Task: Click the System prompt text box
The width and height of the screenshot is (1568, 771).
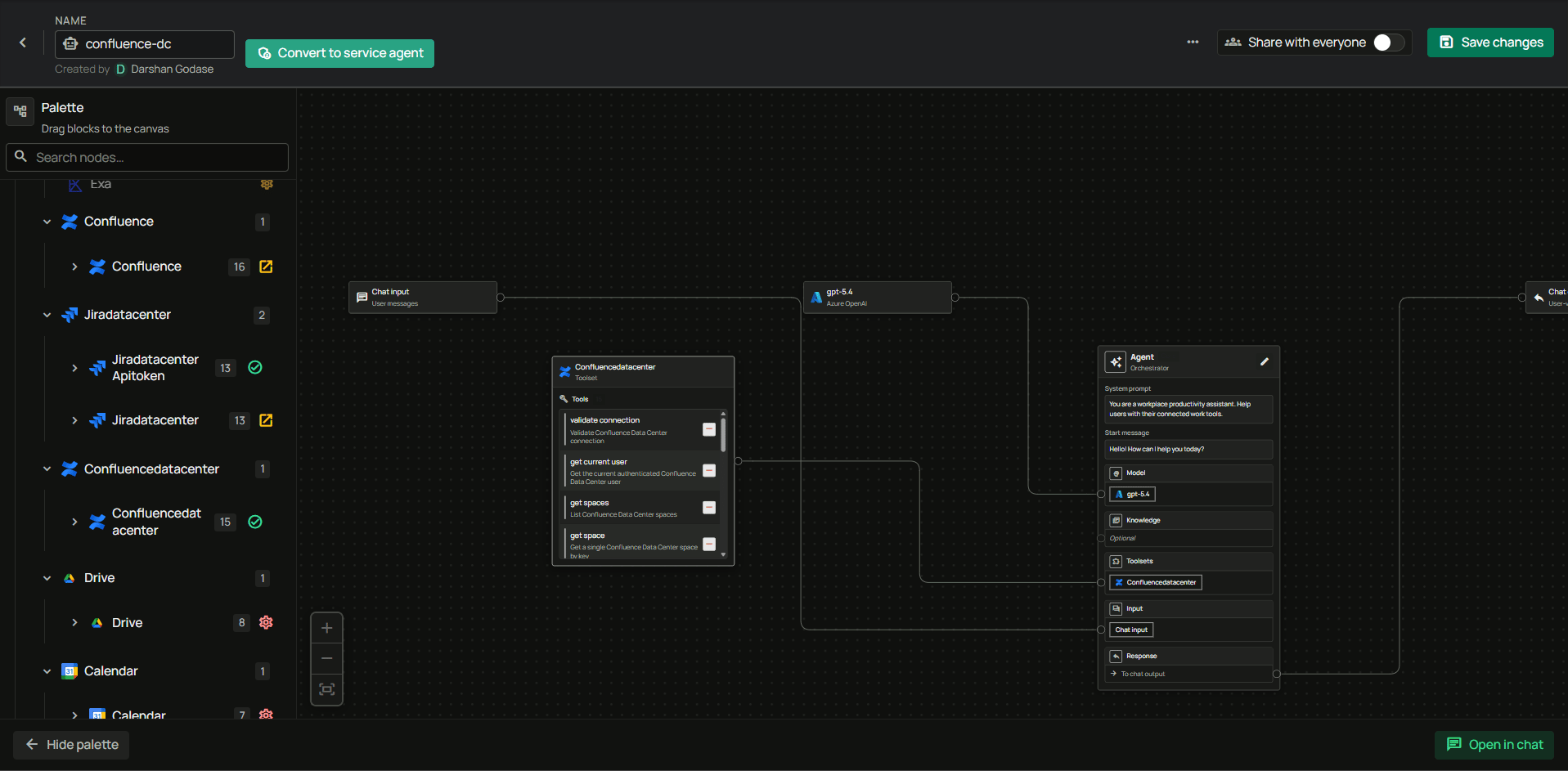Action: pyautogui.click(x=1188, y=409)
